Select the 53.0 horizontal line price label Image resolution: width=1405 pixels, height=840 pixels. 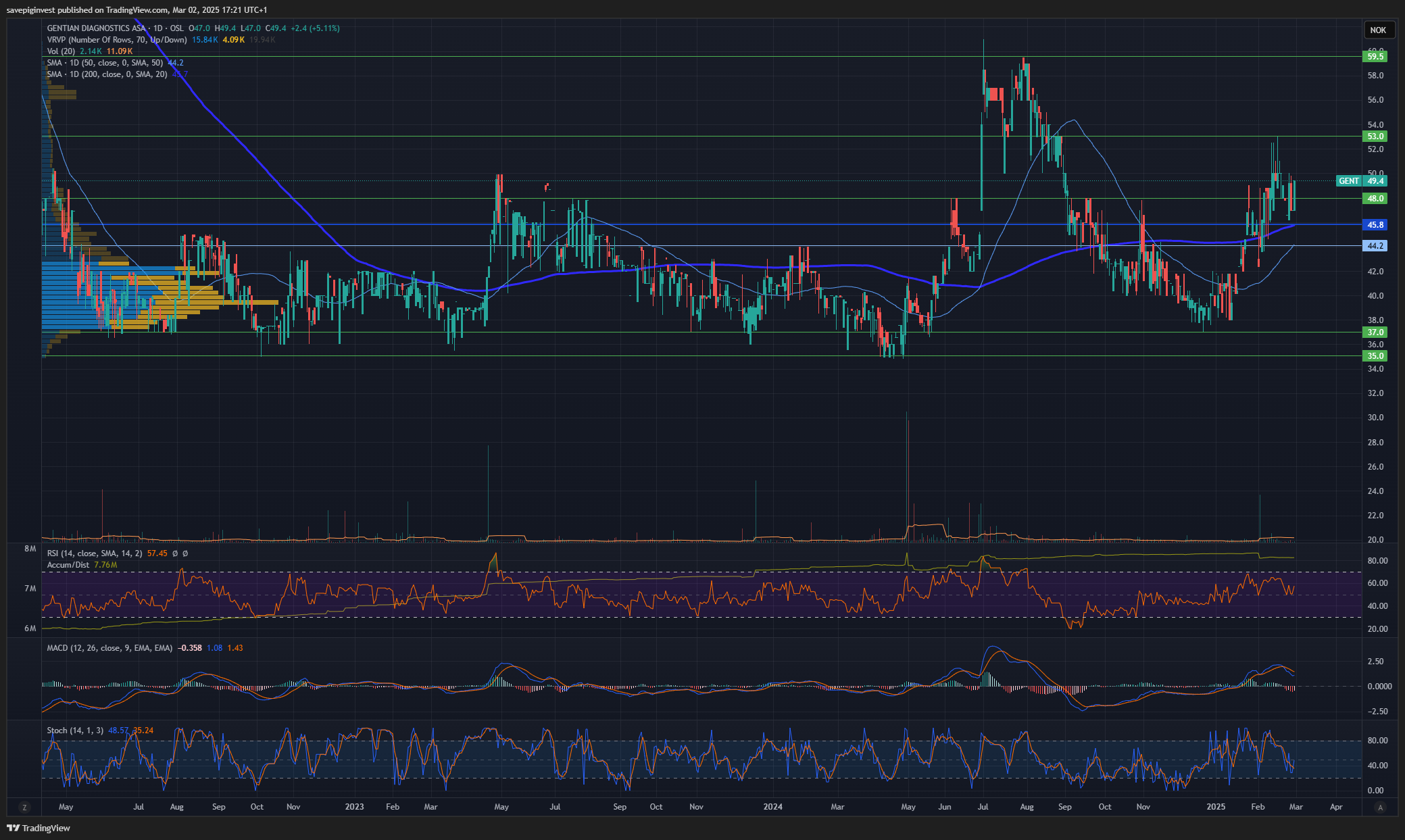tap(1375, 137)
